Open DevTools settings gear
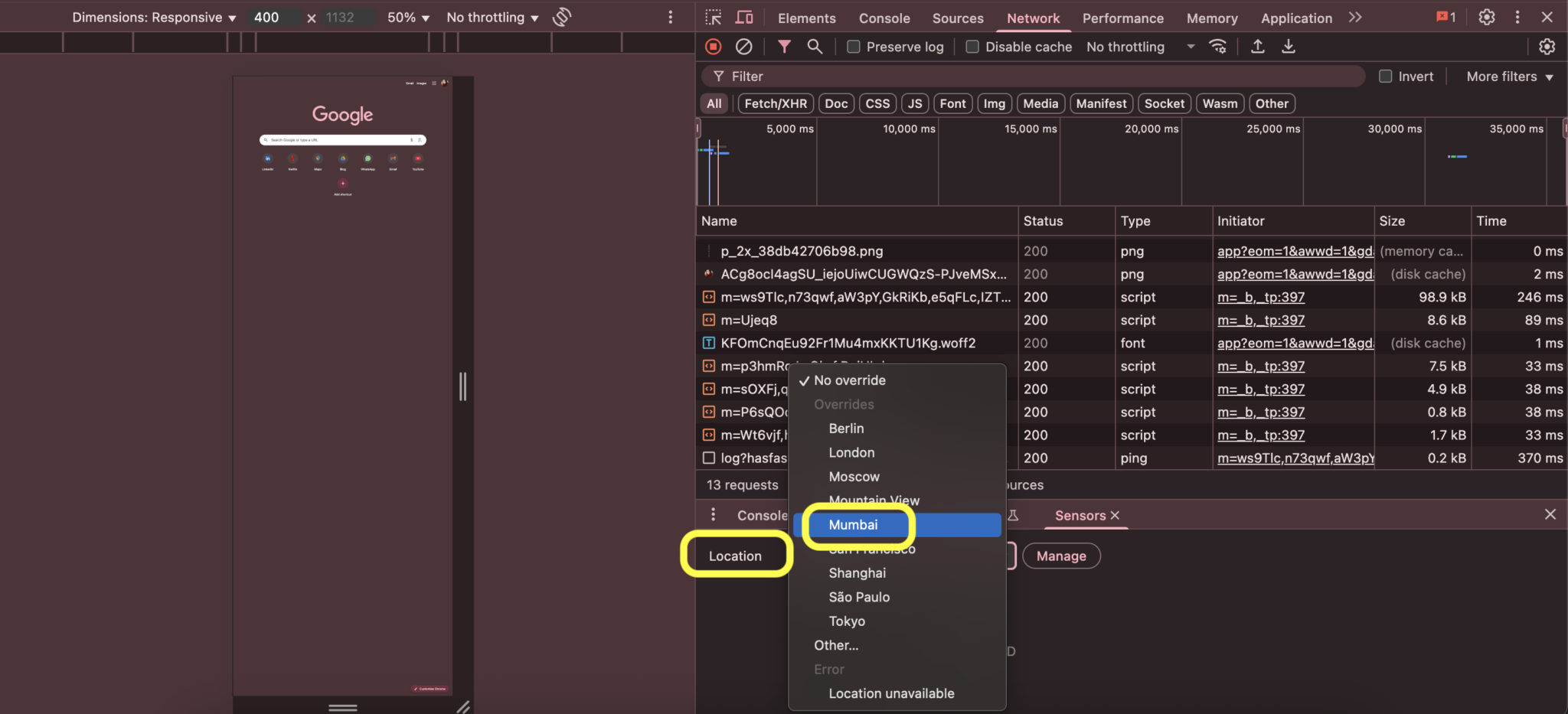Image resolution: width=1568 pixels, height=714 pixels. tap(1486, 18)
